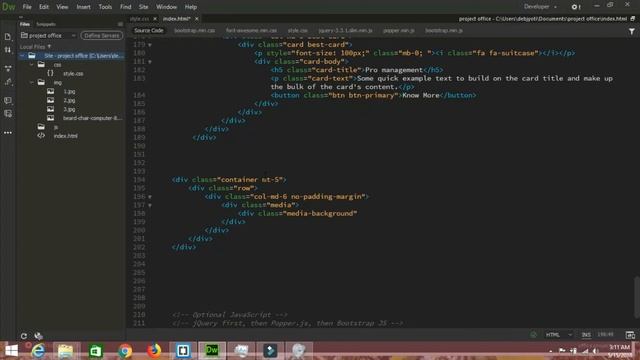Open the three-dots Customize Toolbar icon
This screenshot has height=360, width=640.
(x=8, y=133)
